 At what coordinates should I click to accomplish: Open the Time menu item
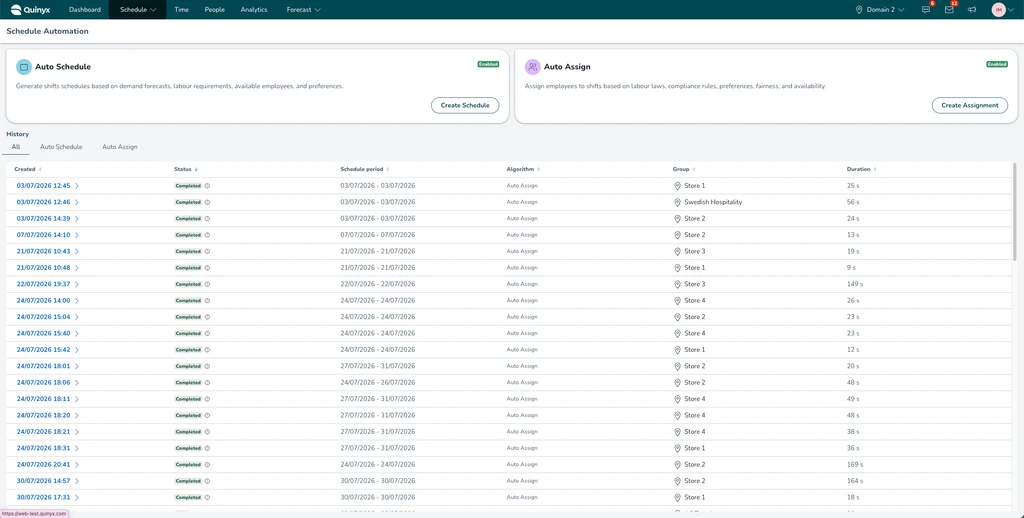[182, 10]
